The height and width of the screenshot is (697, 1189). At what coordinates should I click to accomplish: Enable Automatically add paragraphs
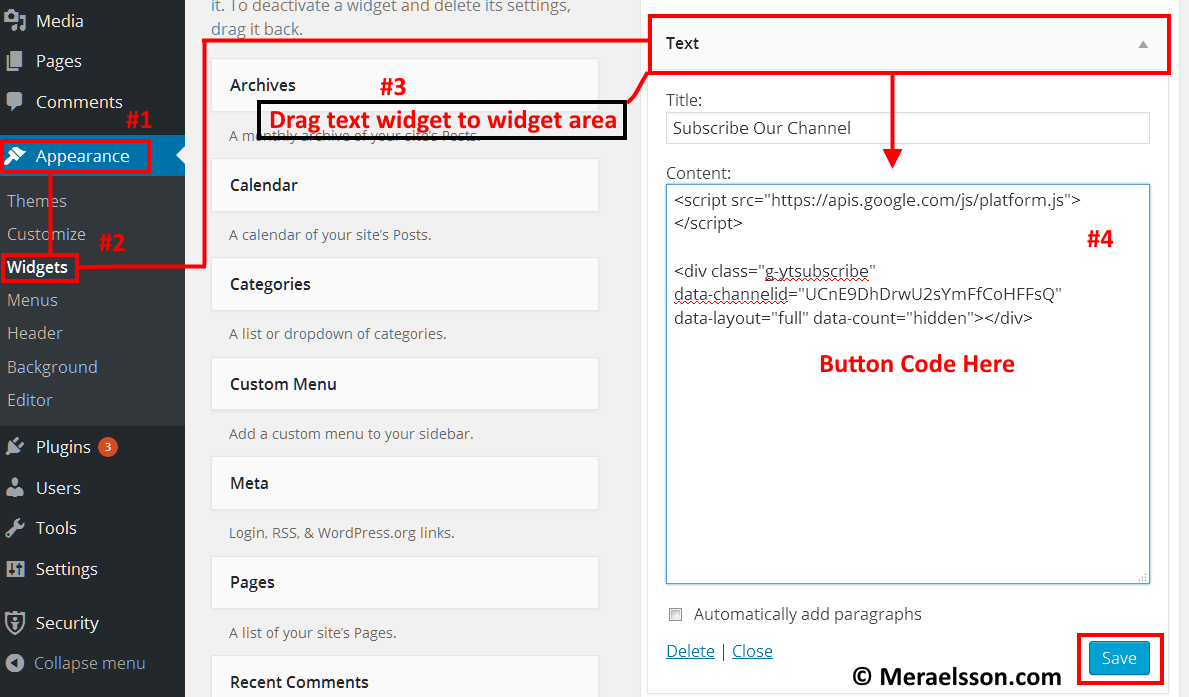click(x=675, y=614)
